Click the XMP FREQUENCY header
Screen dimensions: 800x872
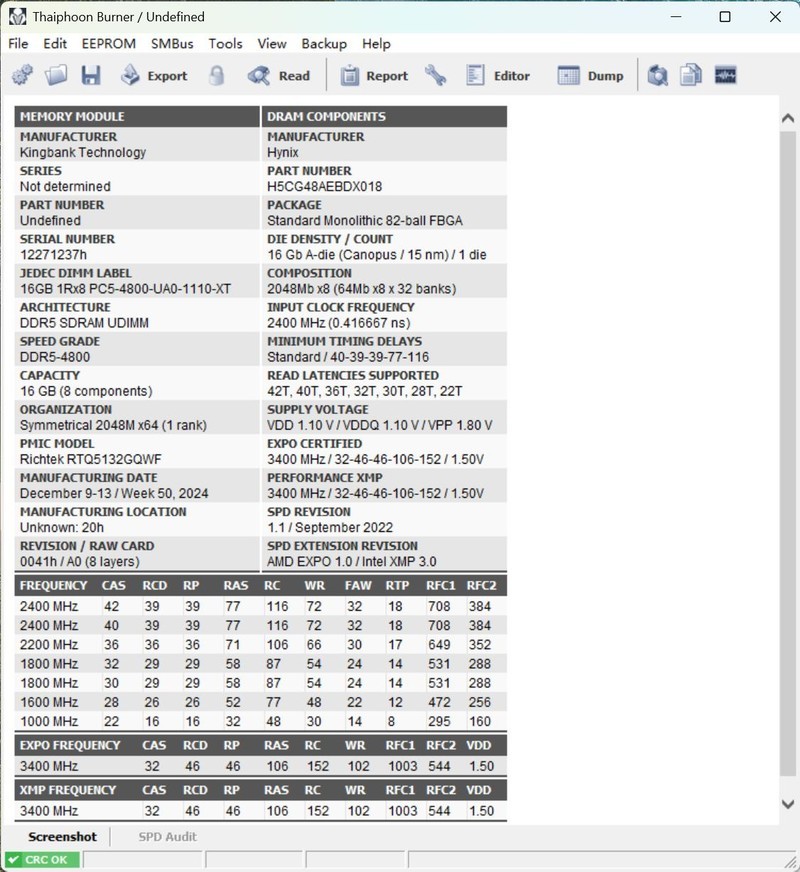(68, 790)
